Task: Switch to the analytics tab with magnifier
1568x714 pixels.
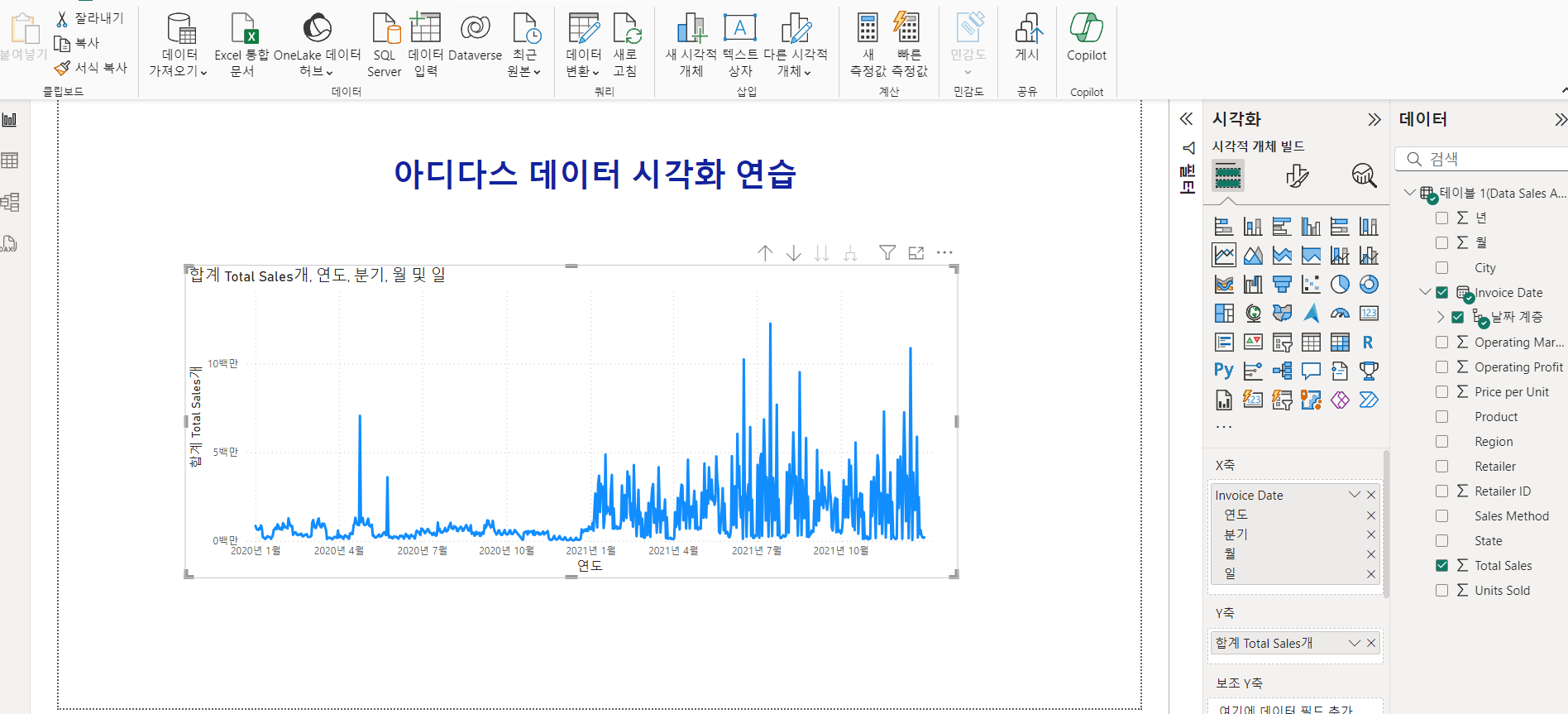Action: (1364, 175)
